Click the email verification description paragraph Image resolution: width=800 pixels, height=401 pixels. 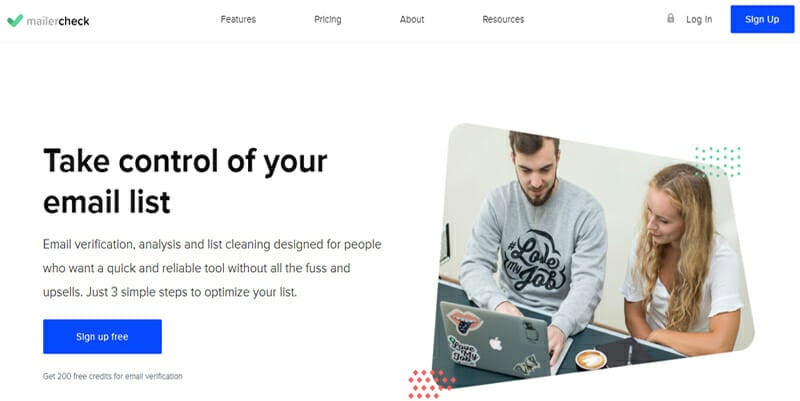(x=212, y=268)
